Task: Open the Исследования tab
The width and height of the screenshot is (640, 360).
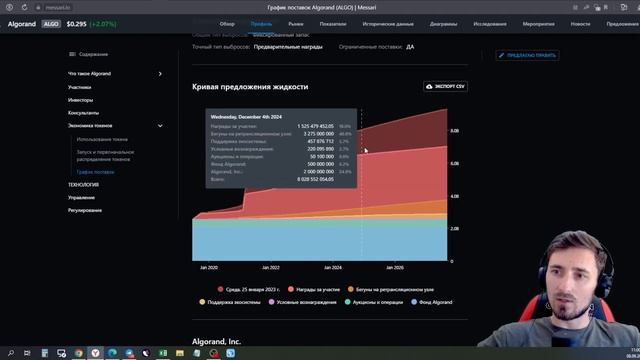Action: click(x=490, y=24)
